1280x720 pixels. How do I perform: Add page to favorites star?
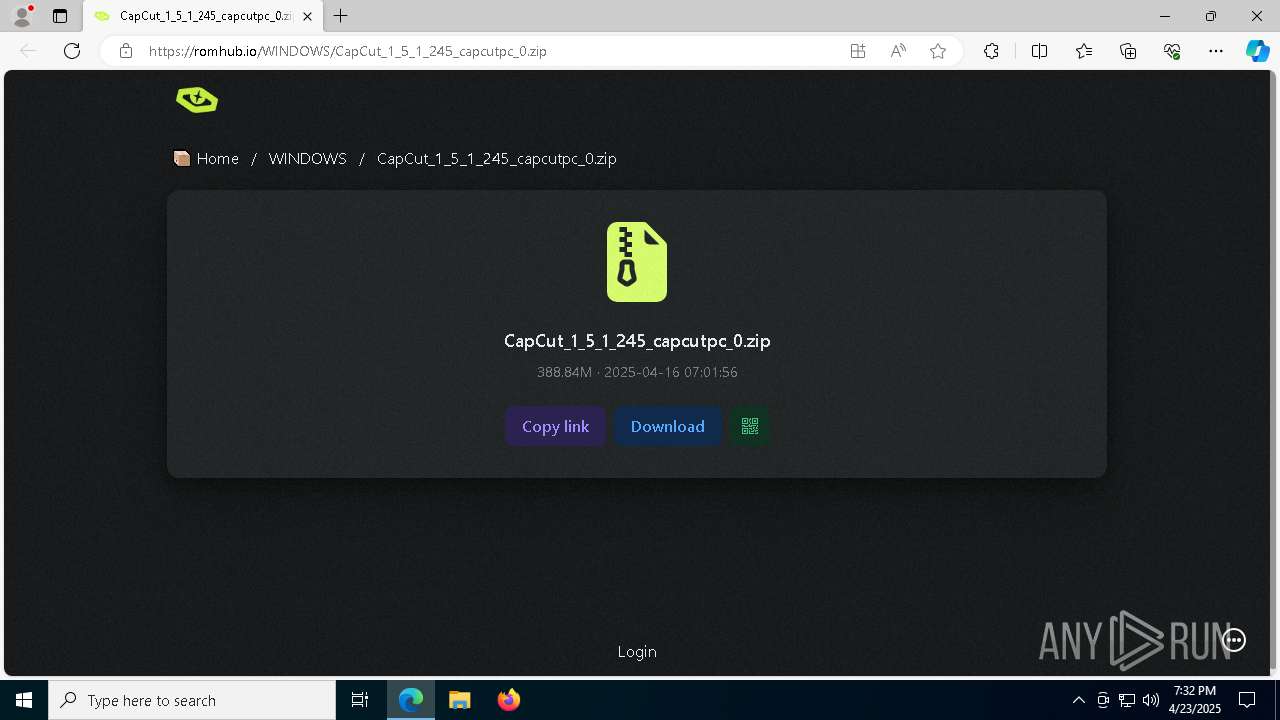tap(938, 51)
